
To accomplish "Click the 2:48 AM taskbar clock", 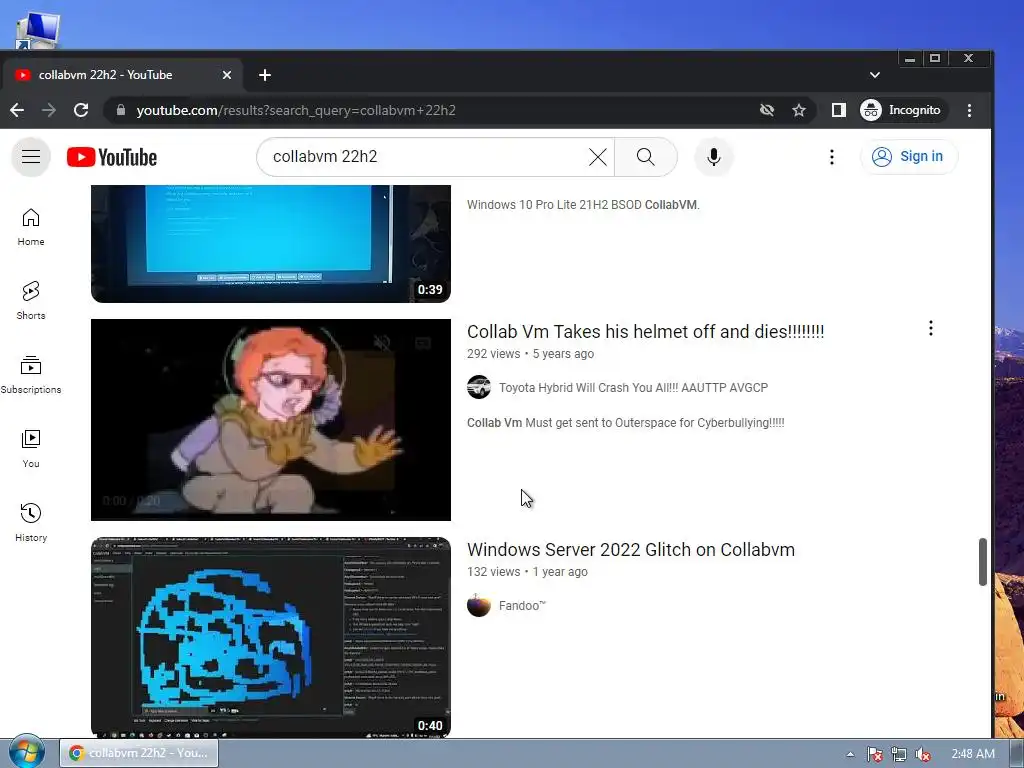I will tap(972, 754).
